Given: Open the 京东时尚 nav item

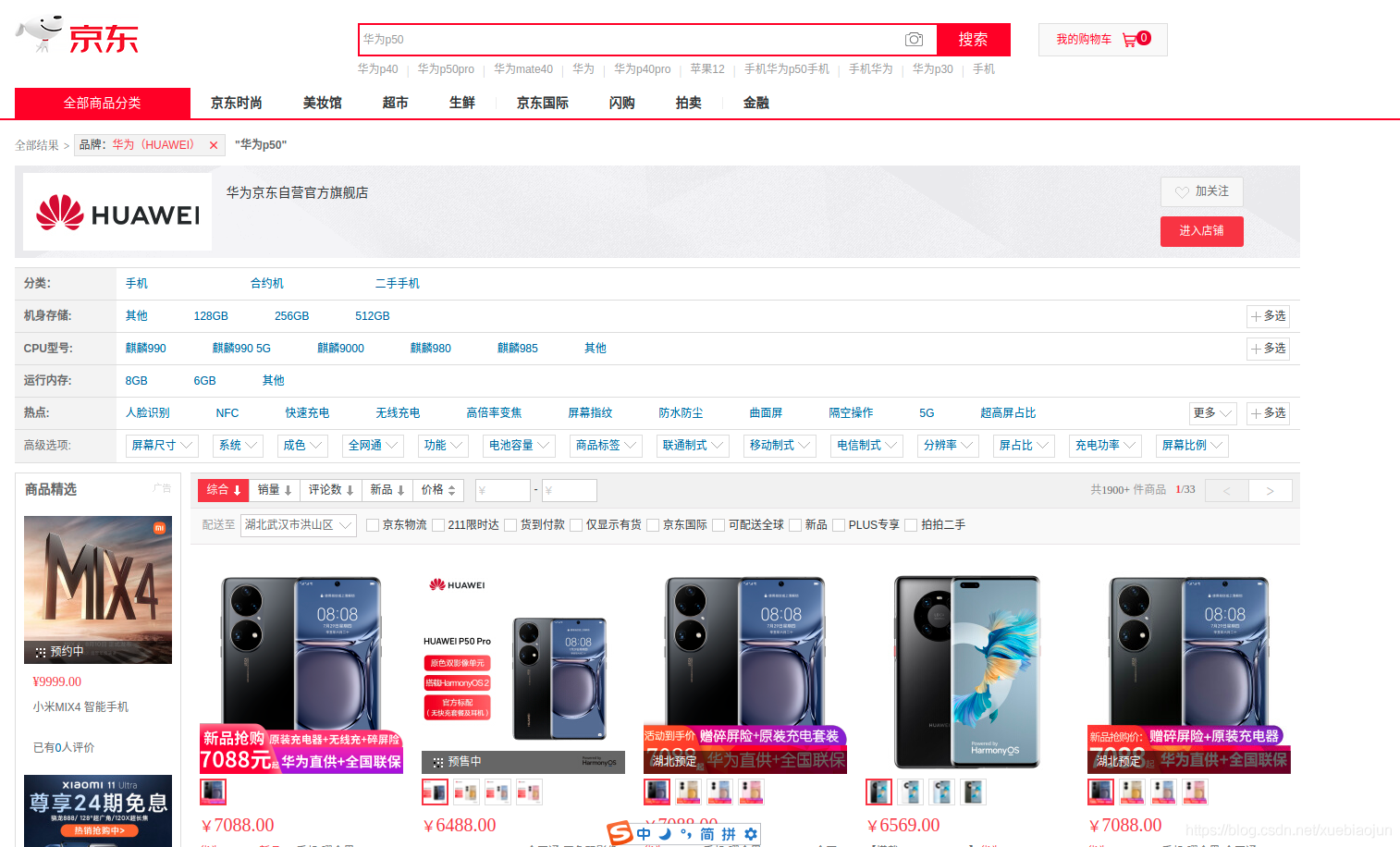Looking at the screenshot, I should 237,103.
